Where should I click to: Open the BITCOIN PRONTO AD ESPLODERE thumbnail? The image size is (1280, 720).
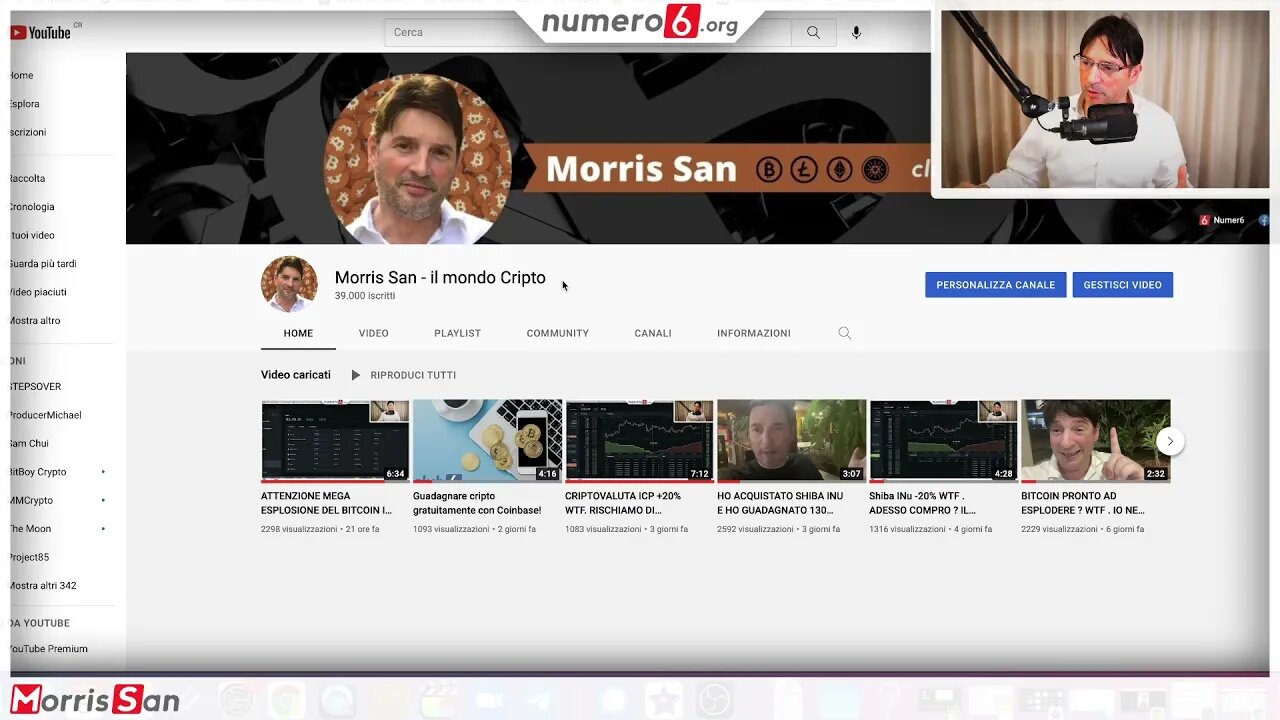[1095, 441]
